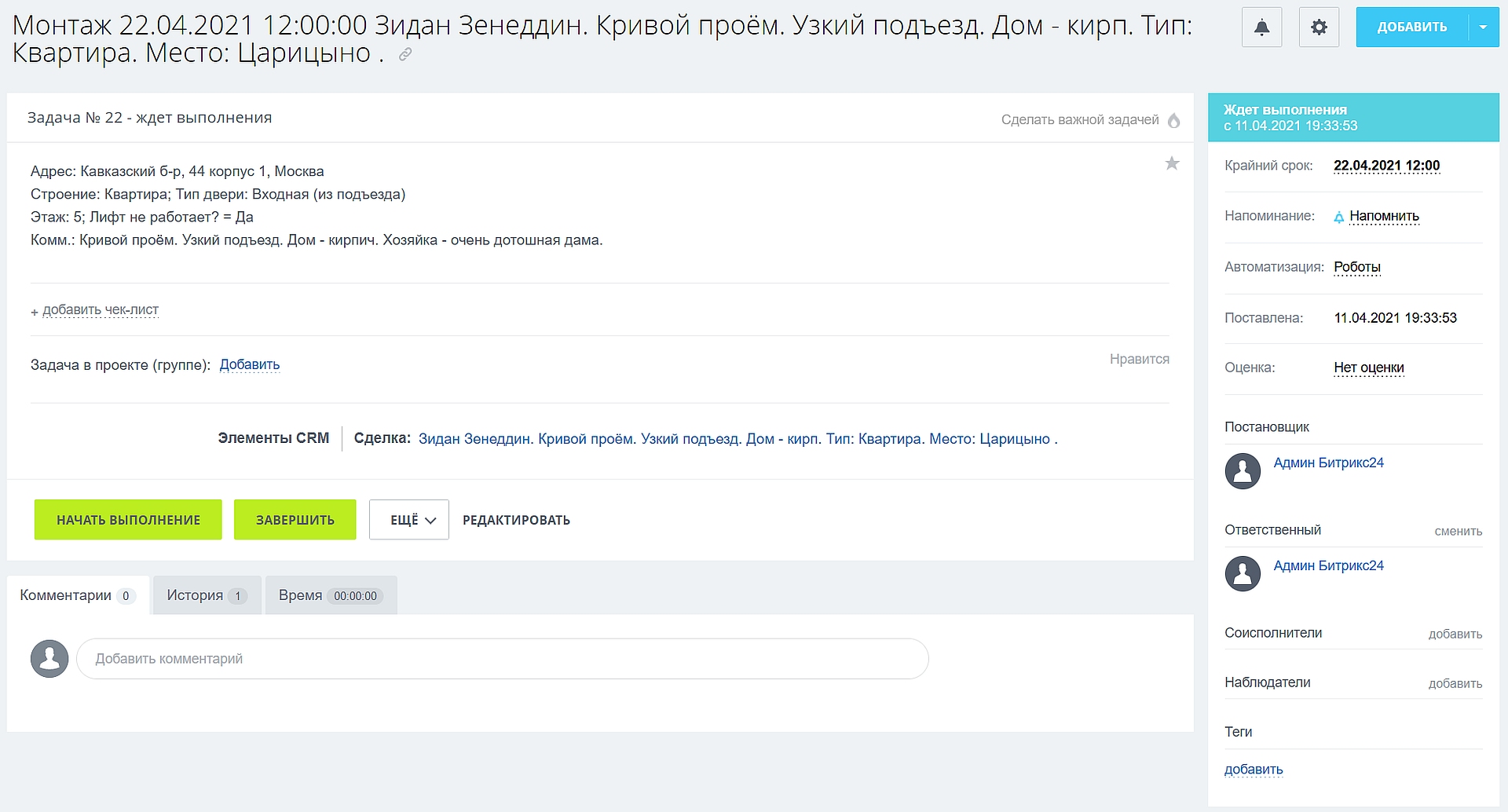Click the Ответственный avatar icon
The width and height of the screenshot is (1508, 812).
[1243, 574]
